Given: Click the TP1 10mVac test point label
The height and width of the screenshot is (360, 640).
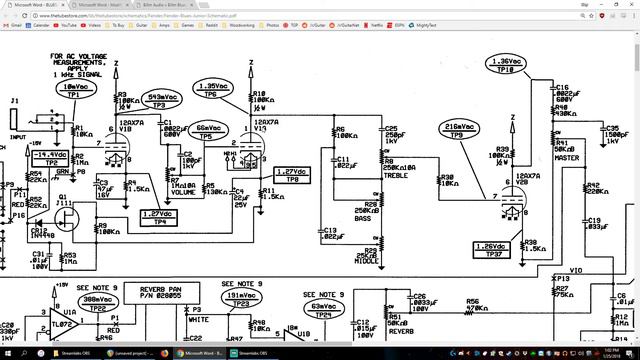Looking at the screenshot, I should pyautogui.click(x=76, y=89).
